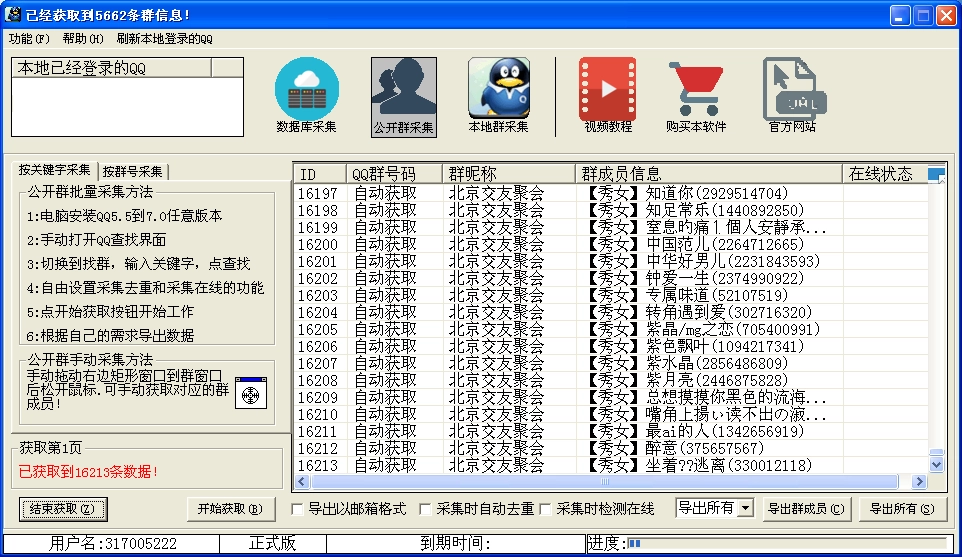Click the horizontal scrollbar left arrow
962x557 pixels.
(x=302, y=482)
